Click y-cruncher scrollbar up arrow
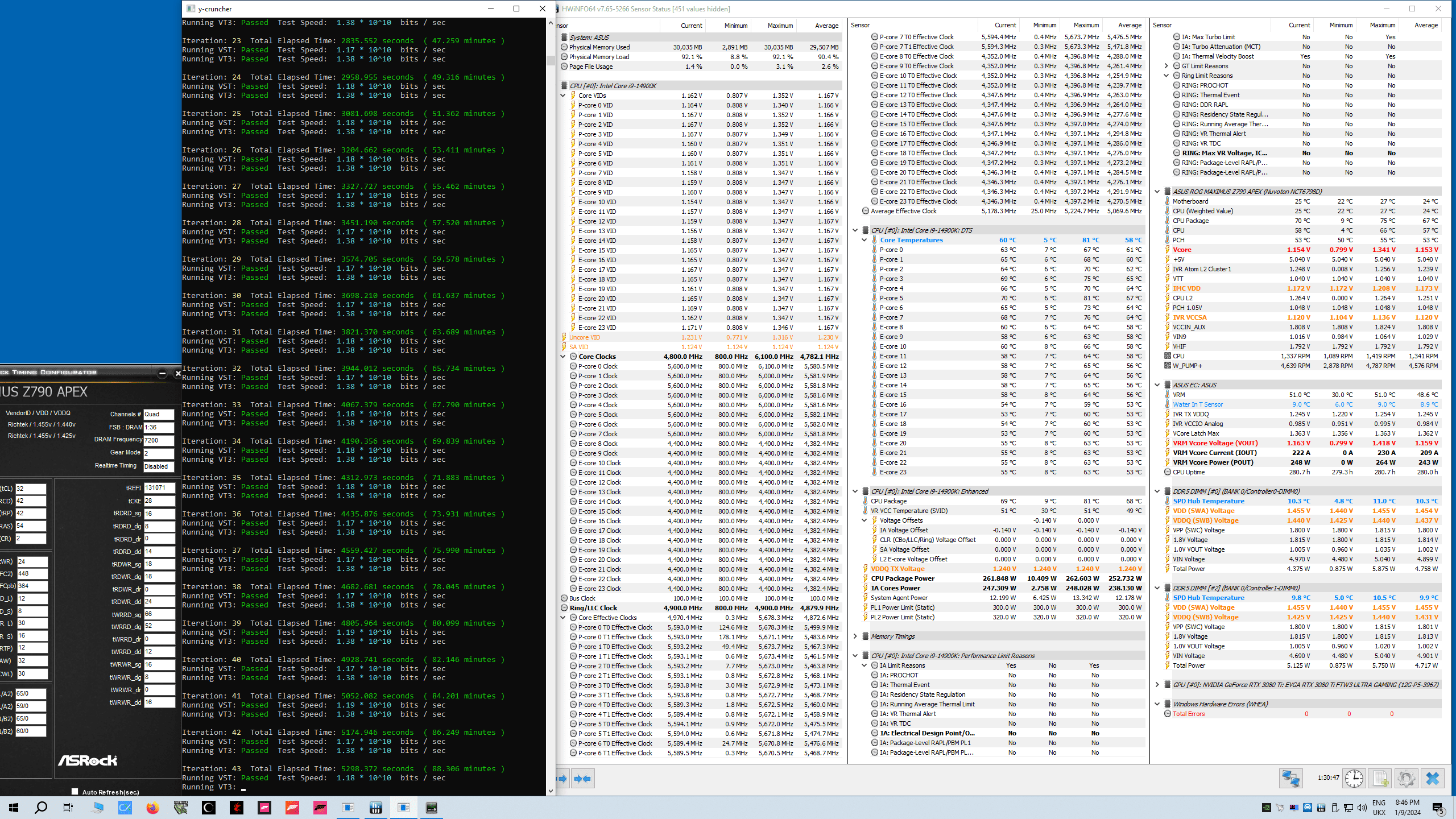 click(x=551, y=23)
